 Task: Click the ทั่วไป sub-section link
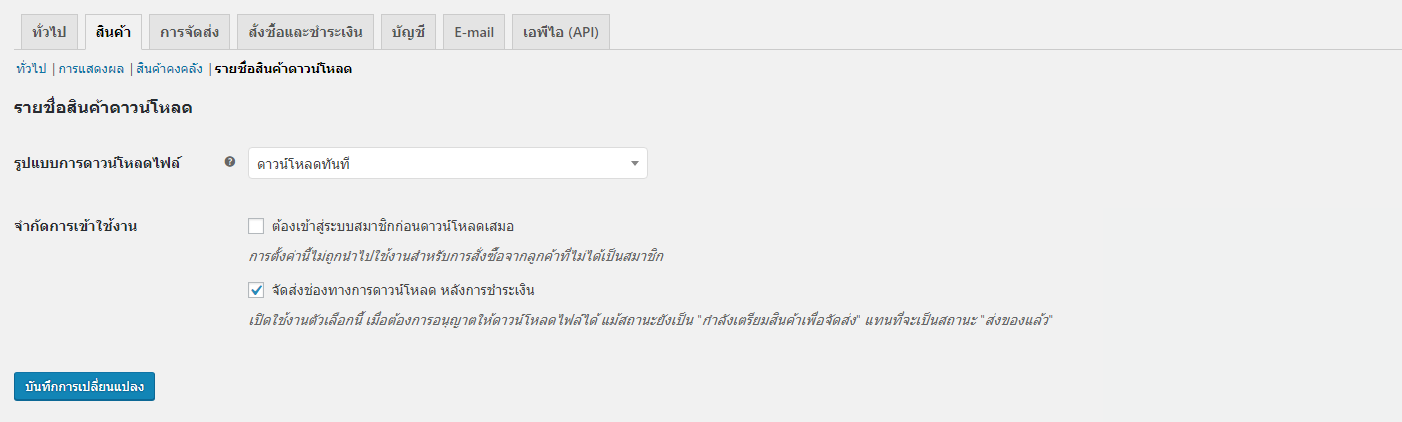[x=31, y=69]
